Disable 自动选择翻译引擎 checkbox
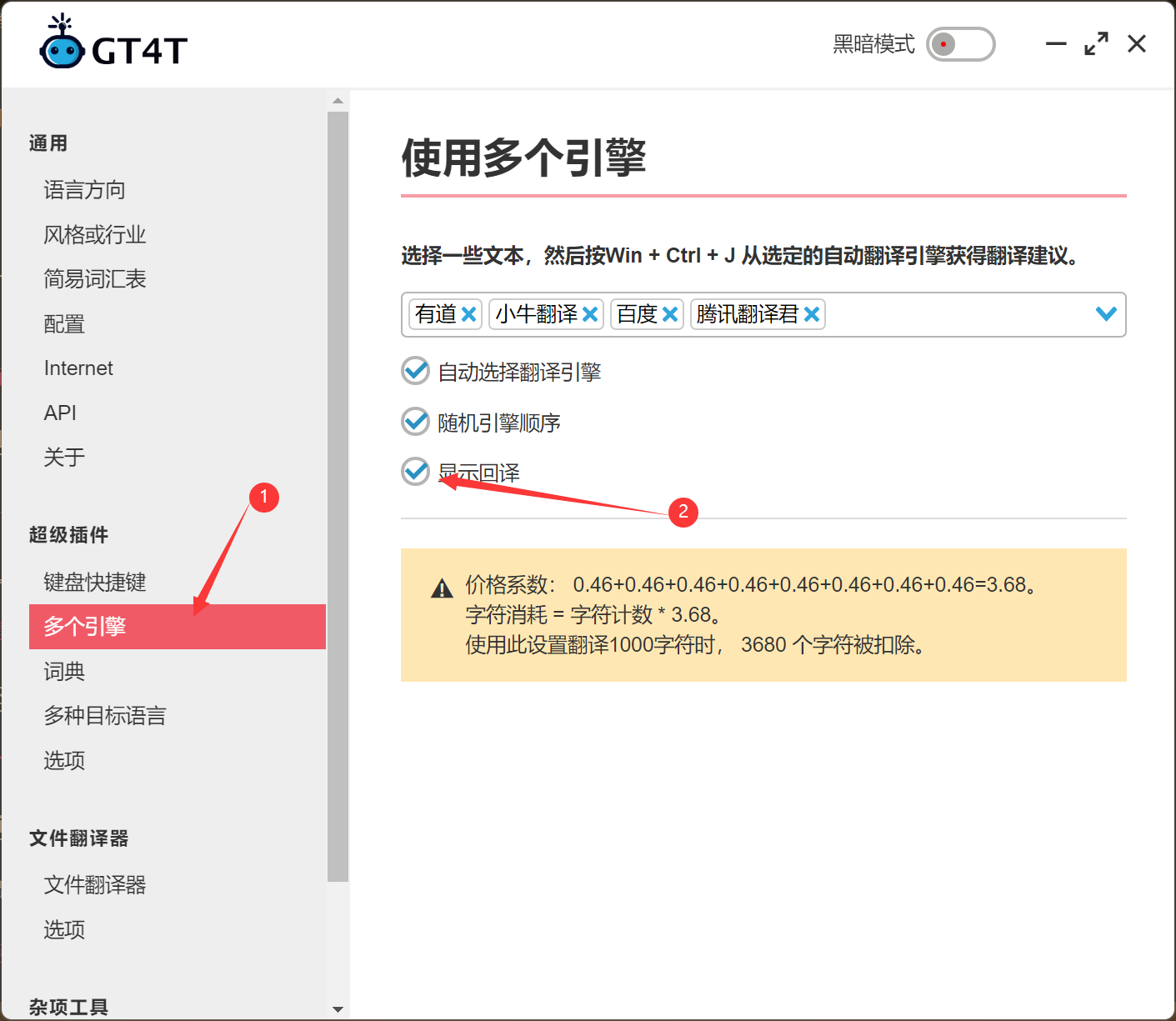The width and height of the screenshot is (1176, 1021). click(x=415, y=371)
